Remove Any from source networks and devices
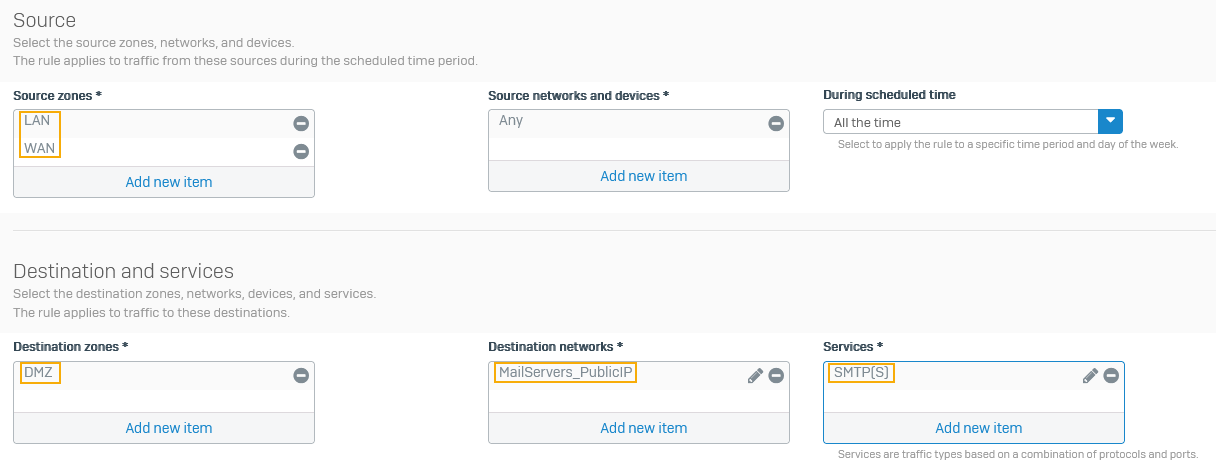This screenshot has height=470, width=1216. tap(776, 123)
